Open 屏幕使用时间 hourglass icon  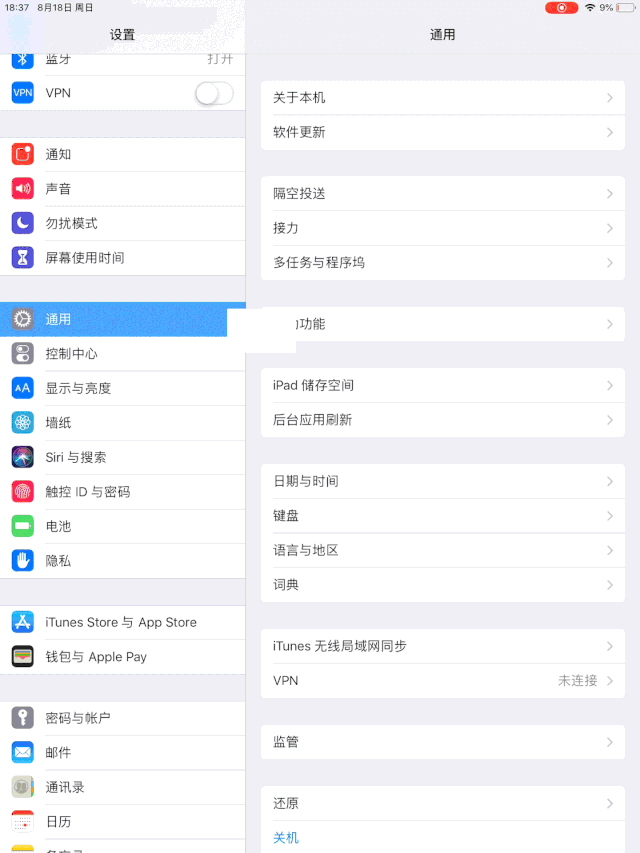[x=22, y=258]
